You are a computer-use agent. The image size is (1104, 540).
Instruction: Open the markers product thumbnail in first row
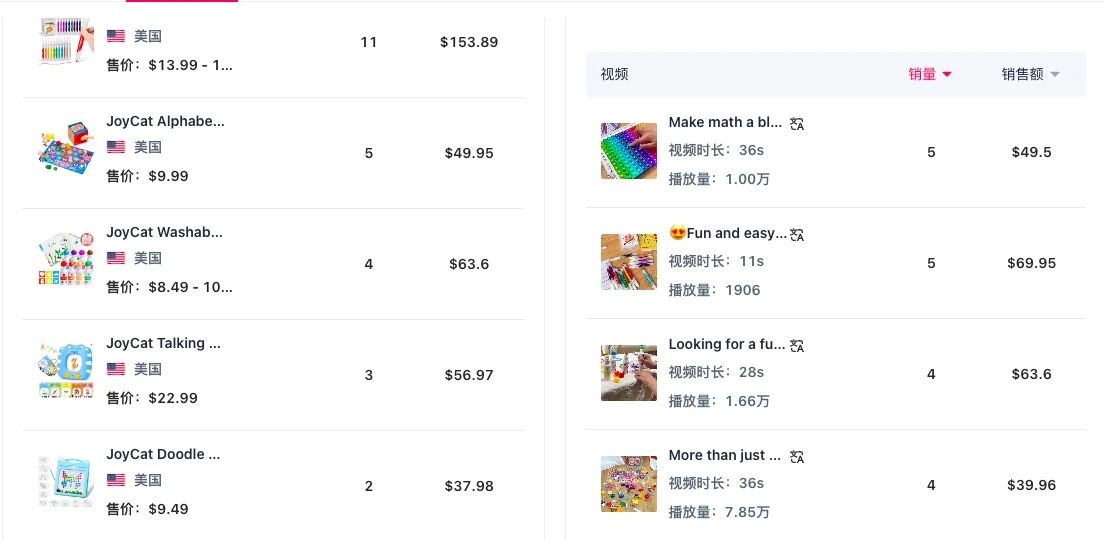[x=66, y=42]
